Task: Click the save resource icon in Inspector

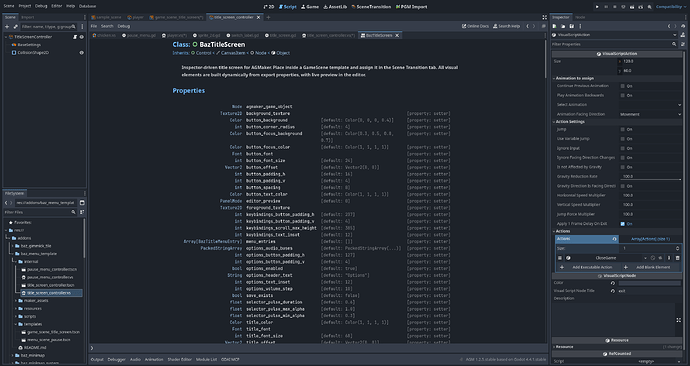Action: tap(572, 26)
